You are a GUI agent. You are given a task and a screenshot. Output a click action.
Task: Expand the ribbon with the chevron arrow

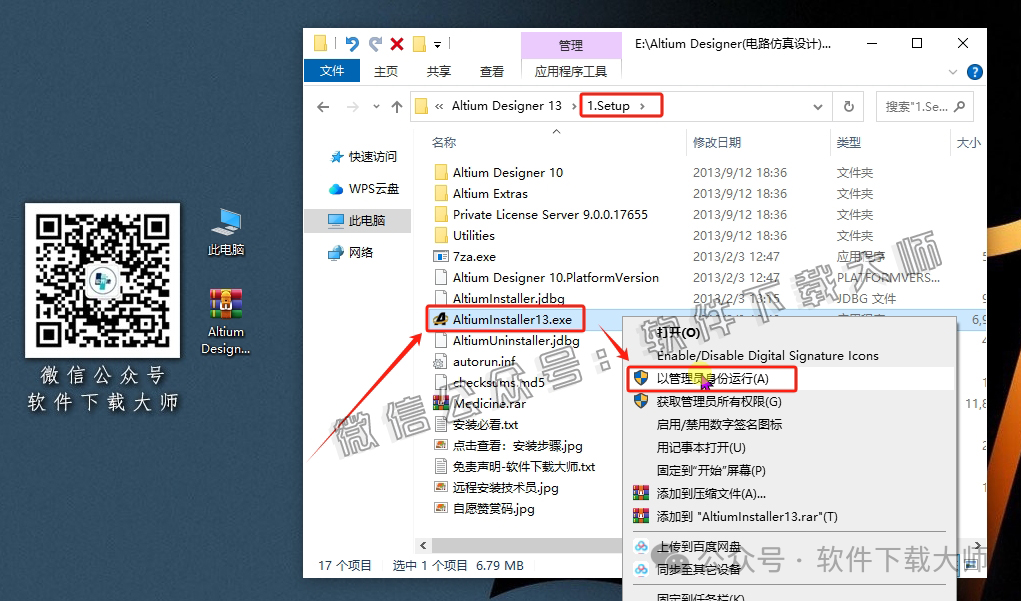point(953,71)
